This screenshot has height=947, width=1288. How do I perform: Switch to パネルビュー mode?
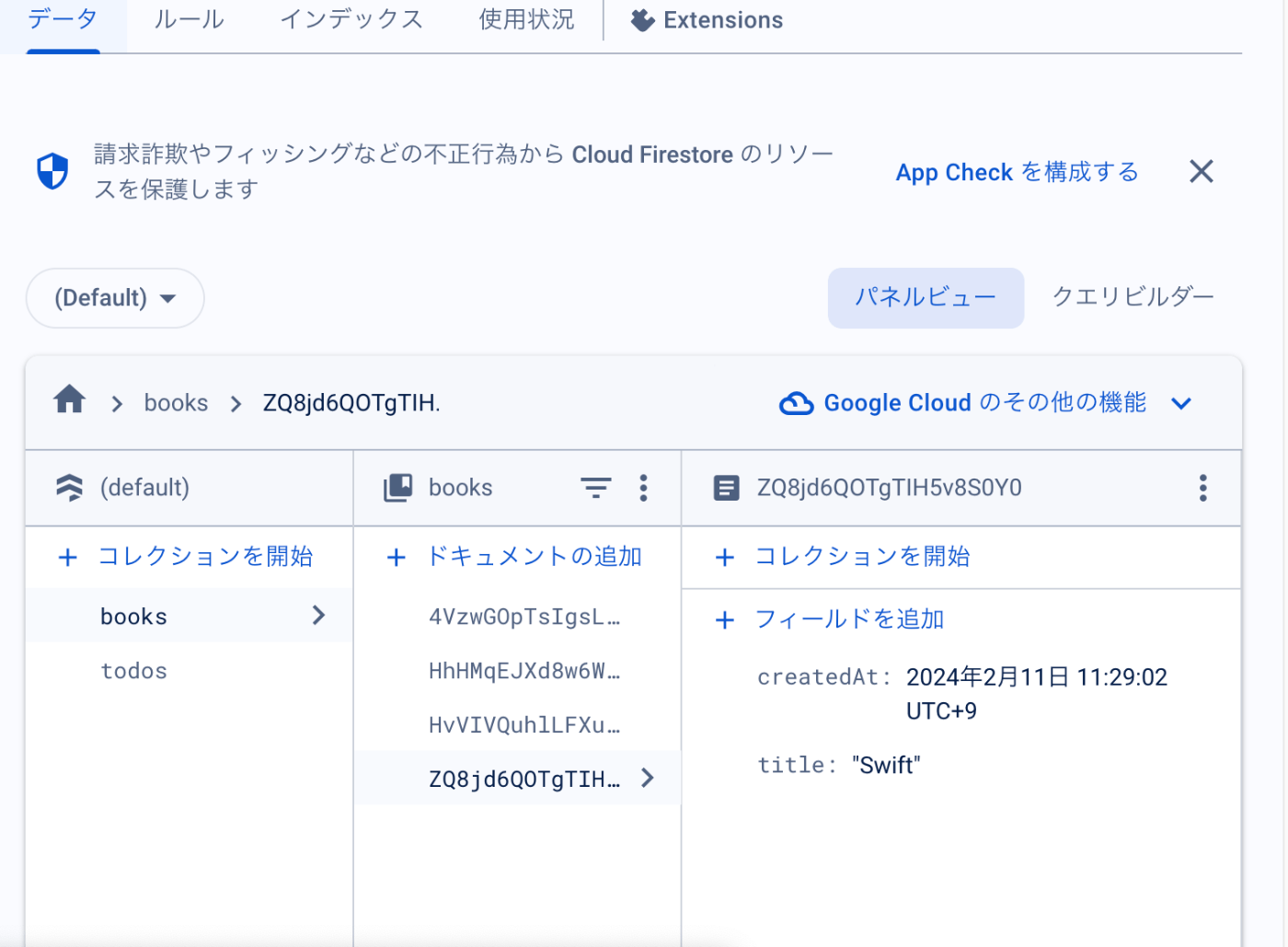pos(925,297)
